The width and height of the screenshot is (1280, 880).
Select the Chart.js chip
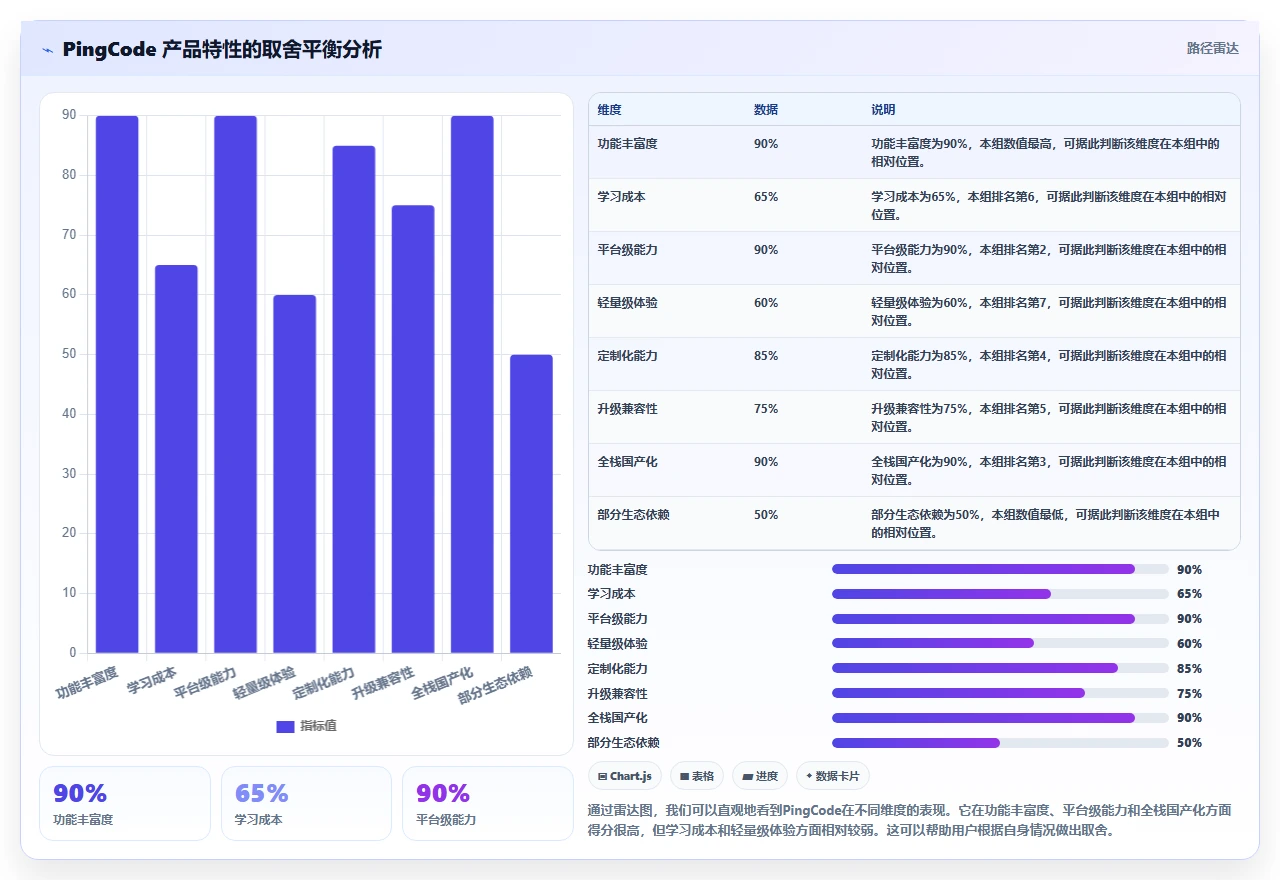625,776
